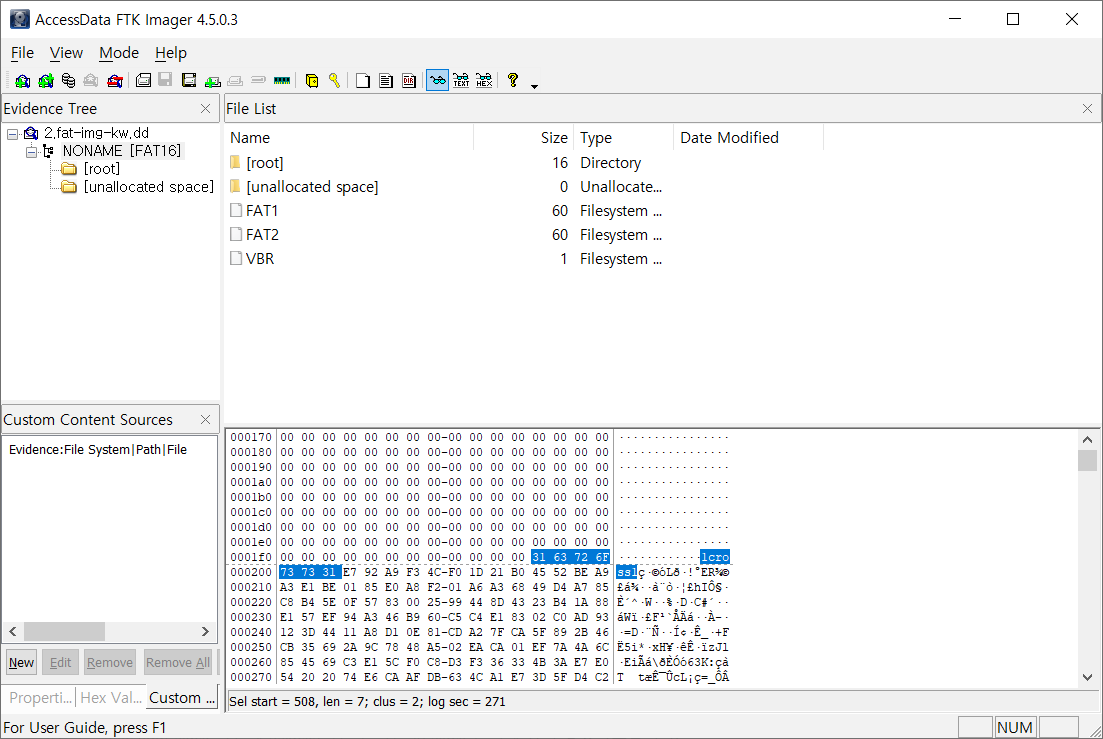1103x739 pixels.
Task: Sort file list by Name column
Action: [x=350, y=138]
